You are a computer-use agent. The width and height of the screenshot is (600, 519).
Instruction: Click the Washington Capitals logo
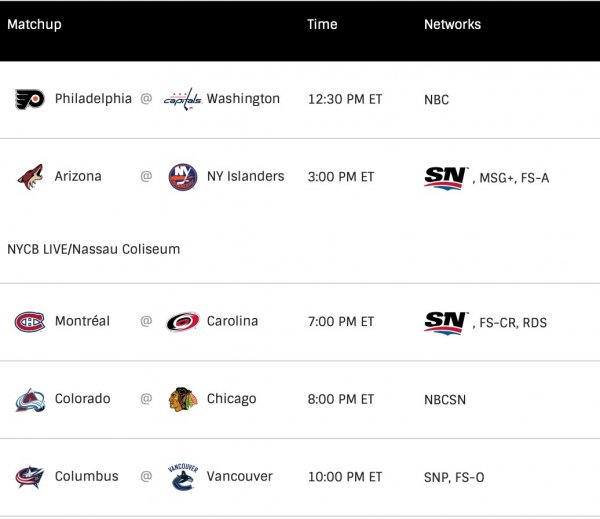coord(183,99)
